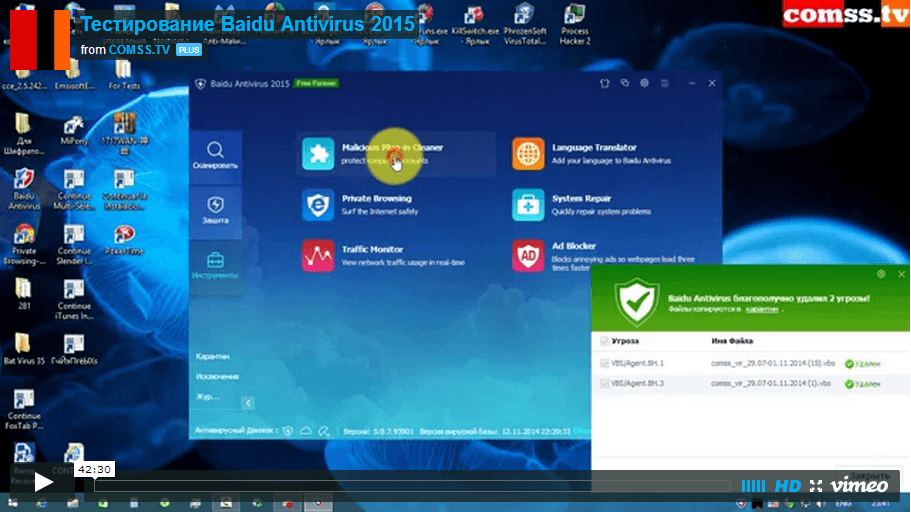This screenshot has width=911, height=512.
Task: Open the For Tests desktop folder
Action: (x=123, y=74)
